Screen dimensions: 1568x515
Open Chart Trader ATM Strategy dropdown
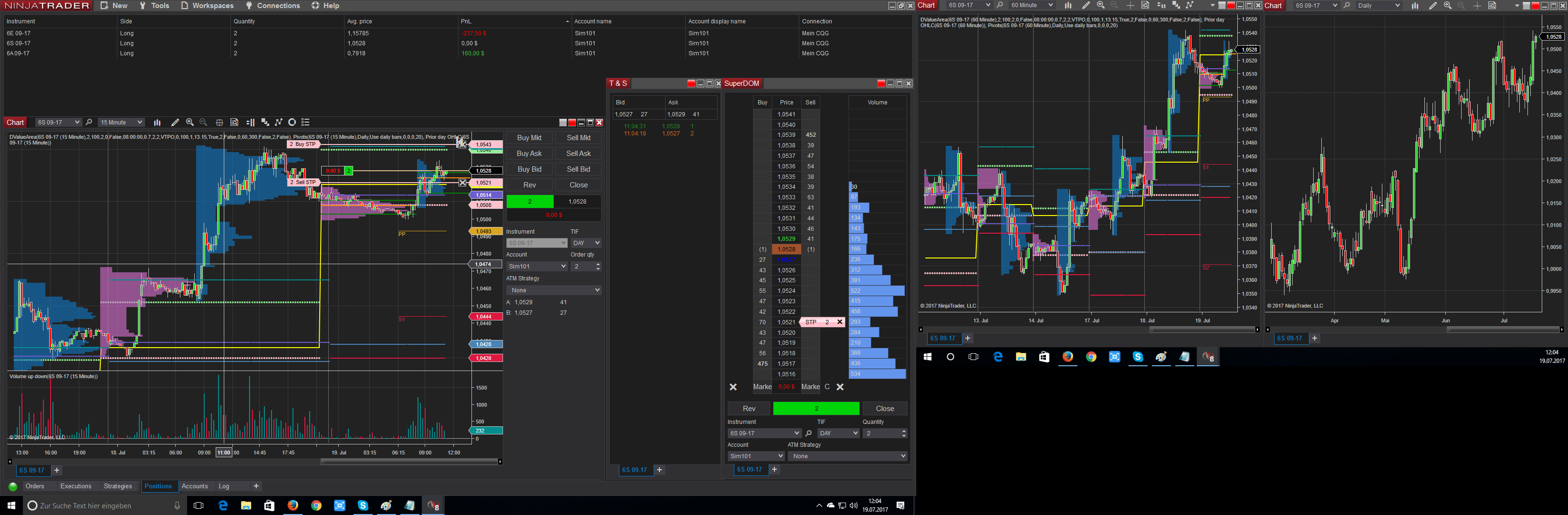tap(554, 290)
